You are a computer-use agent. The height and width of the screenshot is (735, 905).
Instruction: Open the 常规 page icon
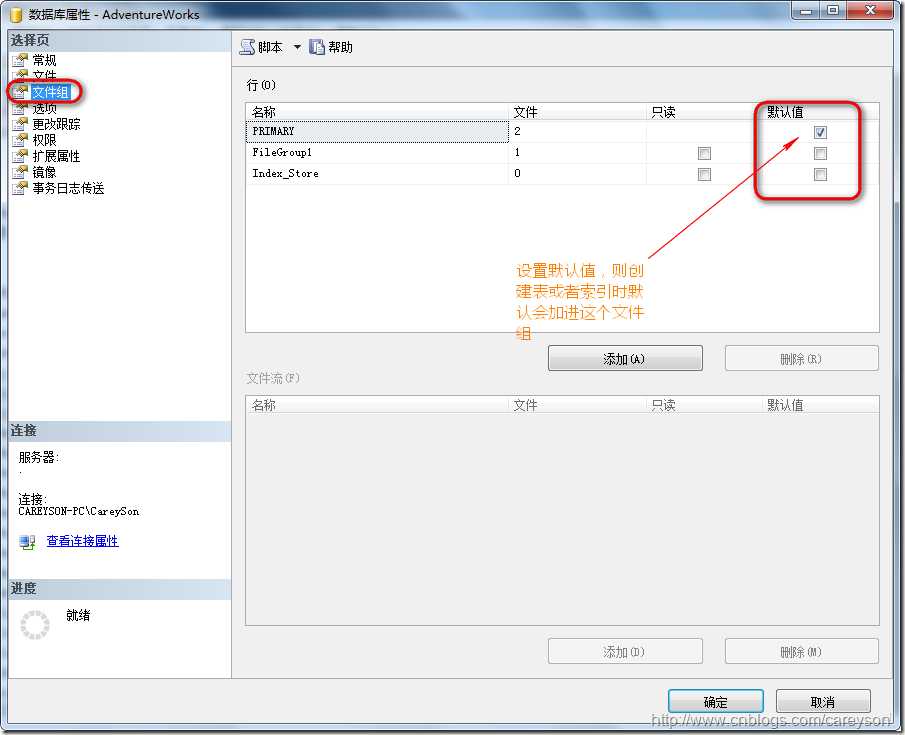coord(20,60)
